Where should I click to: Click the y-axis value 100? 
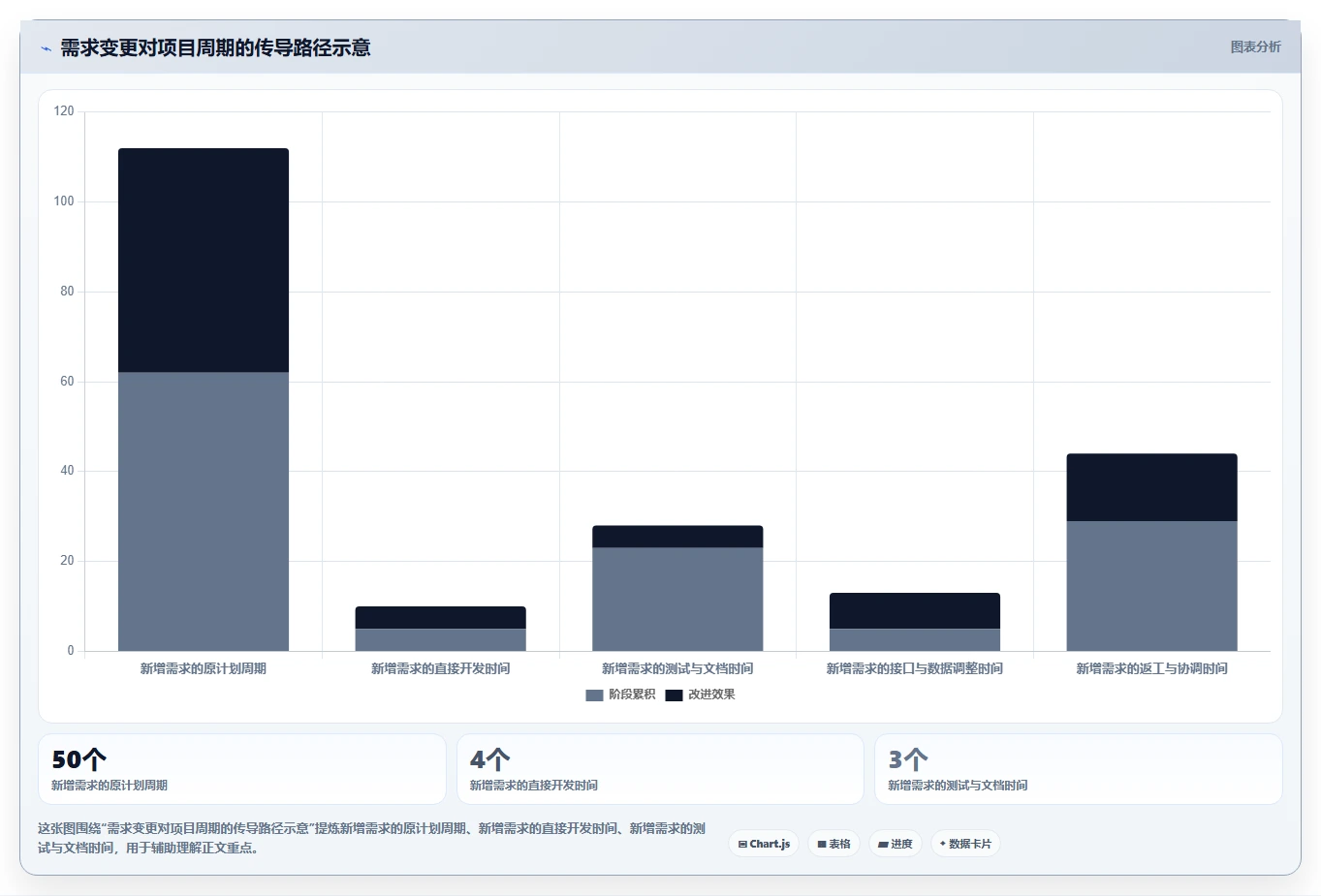tap(64, 201)
